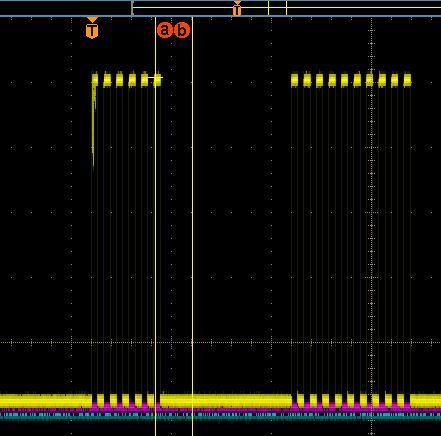441x436 pixels.
Task: Click the top of the first pulse in the second burst
Action: click(294, 80)
